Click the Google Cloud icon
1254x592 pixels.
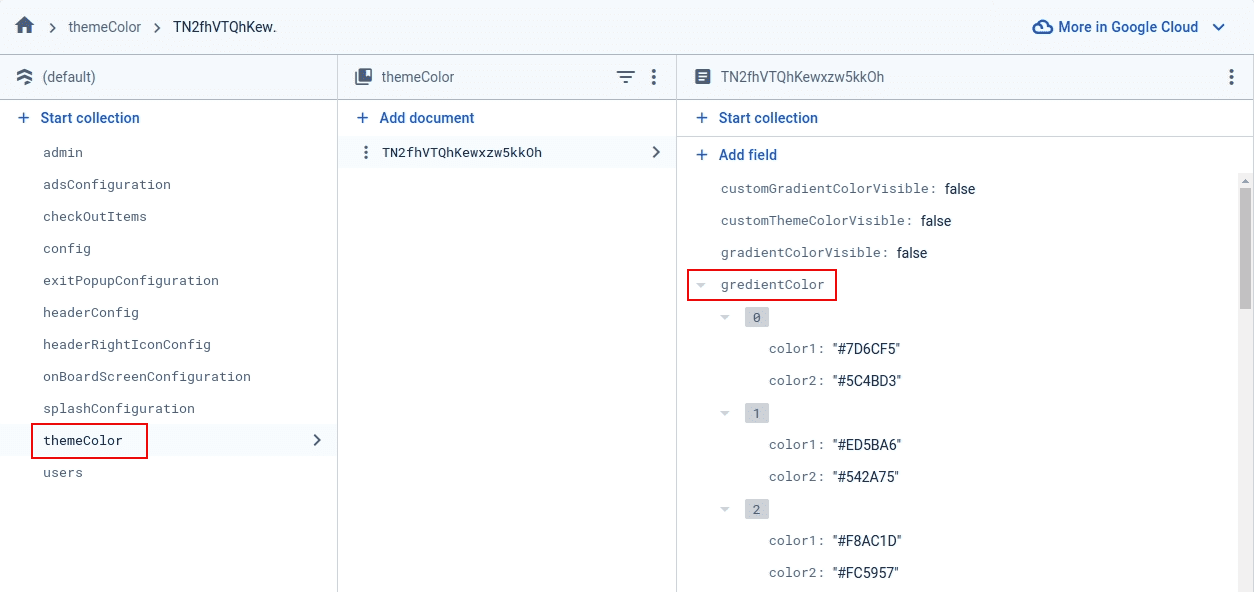[1042, 27]
